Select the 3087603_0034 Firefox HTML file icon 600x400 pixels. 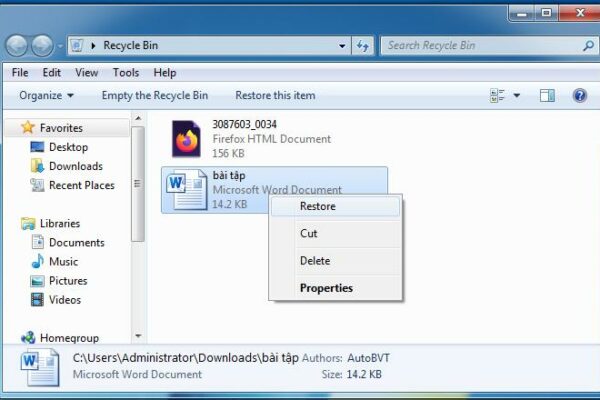pos(186,139)
